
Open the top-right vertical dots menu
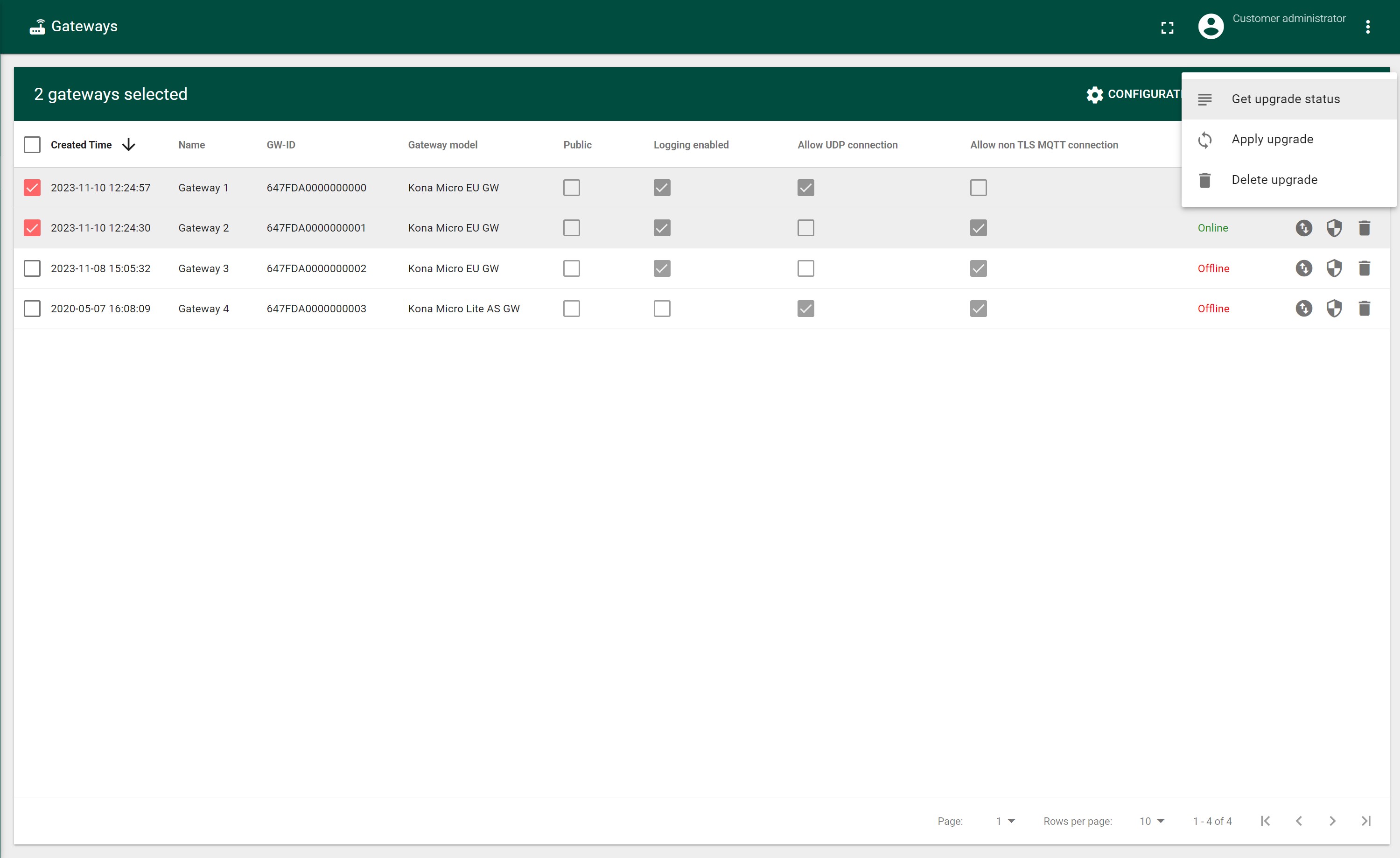[x=1368, y=27]
